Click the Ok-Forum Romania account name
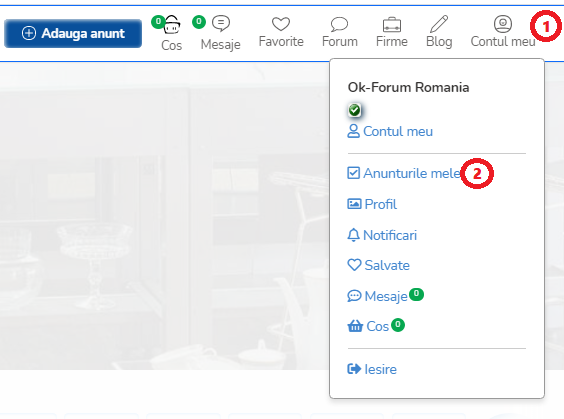Viewport: 564px width, 419px height. pyautogui.click(x=408, y=87)
